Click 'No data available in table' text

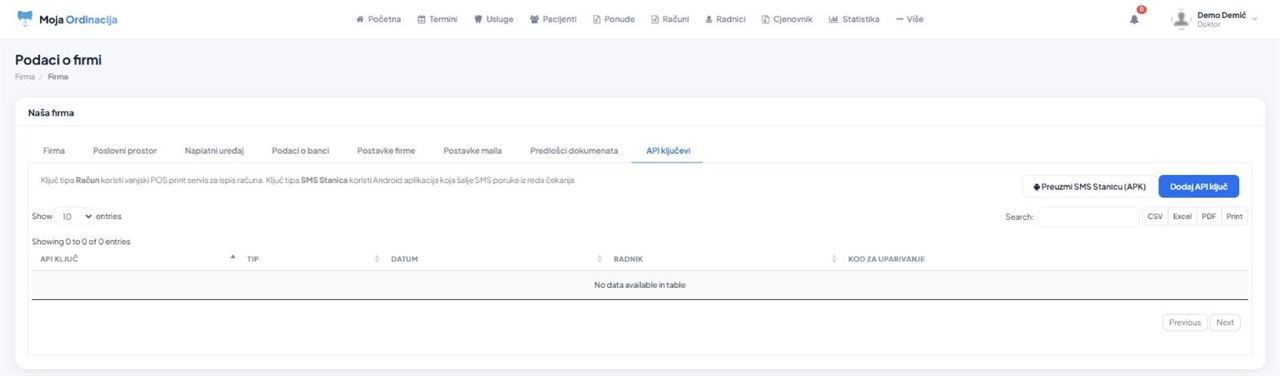click(640, 285)
